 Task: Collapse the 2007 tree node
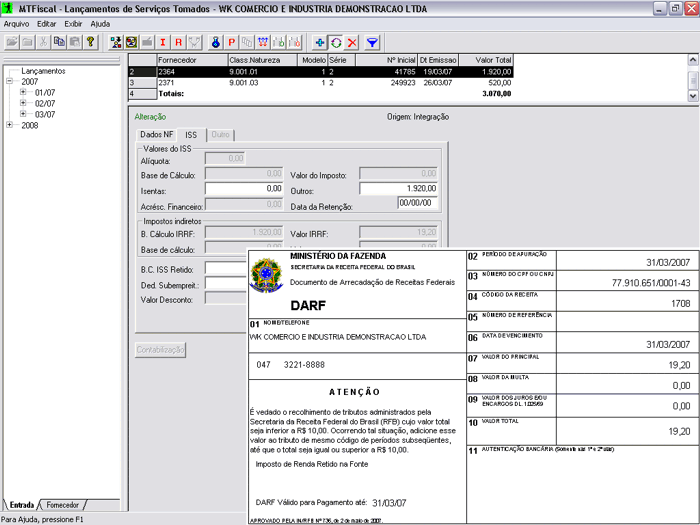click(10, 81)
